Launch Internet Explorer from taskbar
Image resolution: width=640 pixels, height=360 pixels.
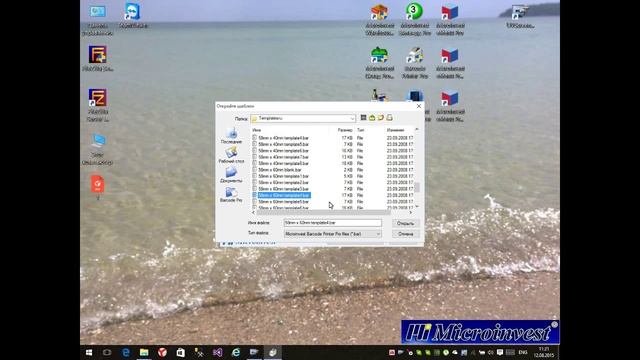[x=236, y=352]
